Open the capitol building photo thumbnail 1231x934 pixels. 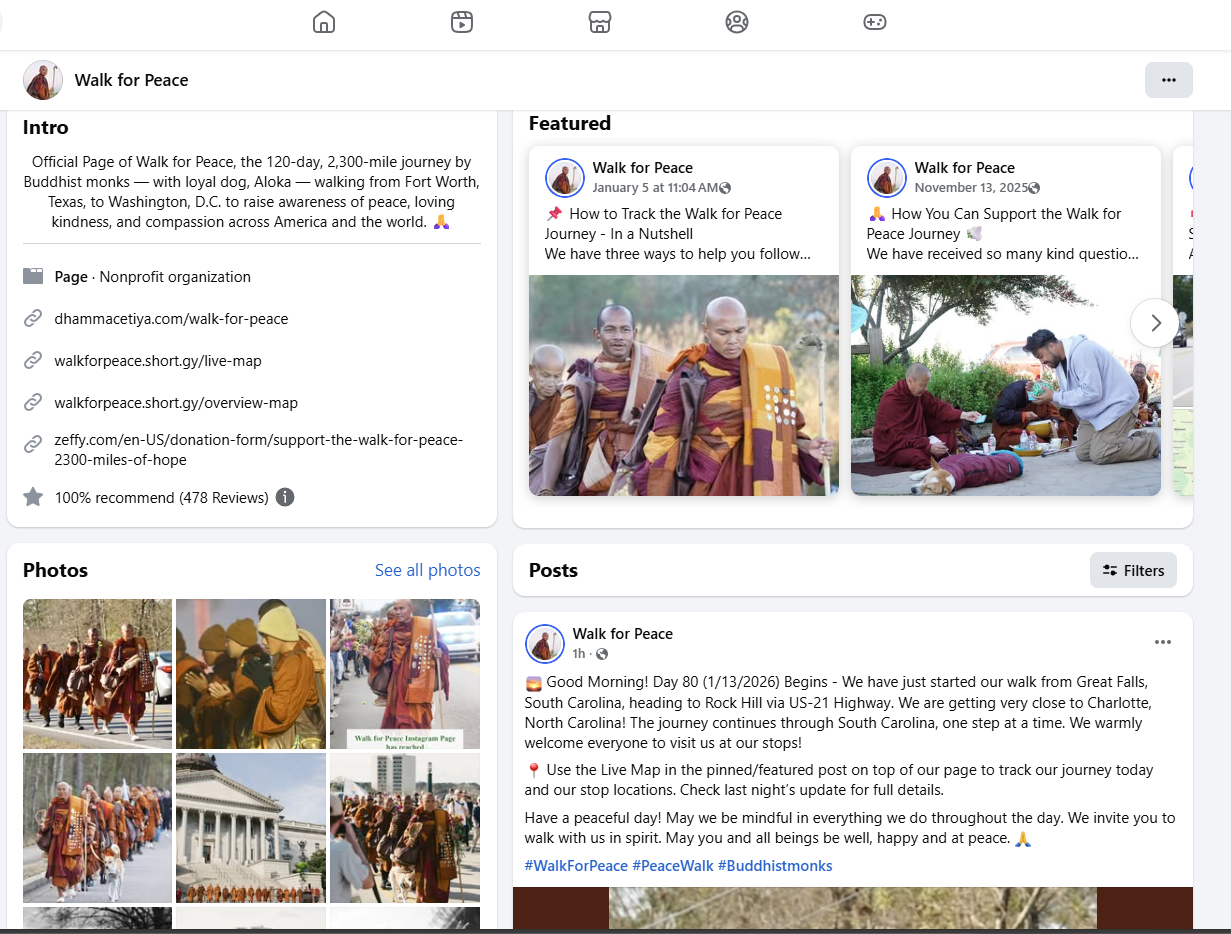point(250,828)
